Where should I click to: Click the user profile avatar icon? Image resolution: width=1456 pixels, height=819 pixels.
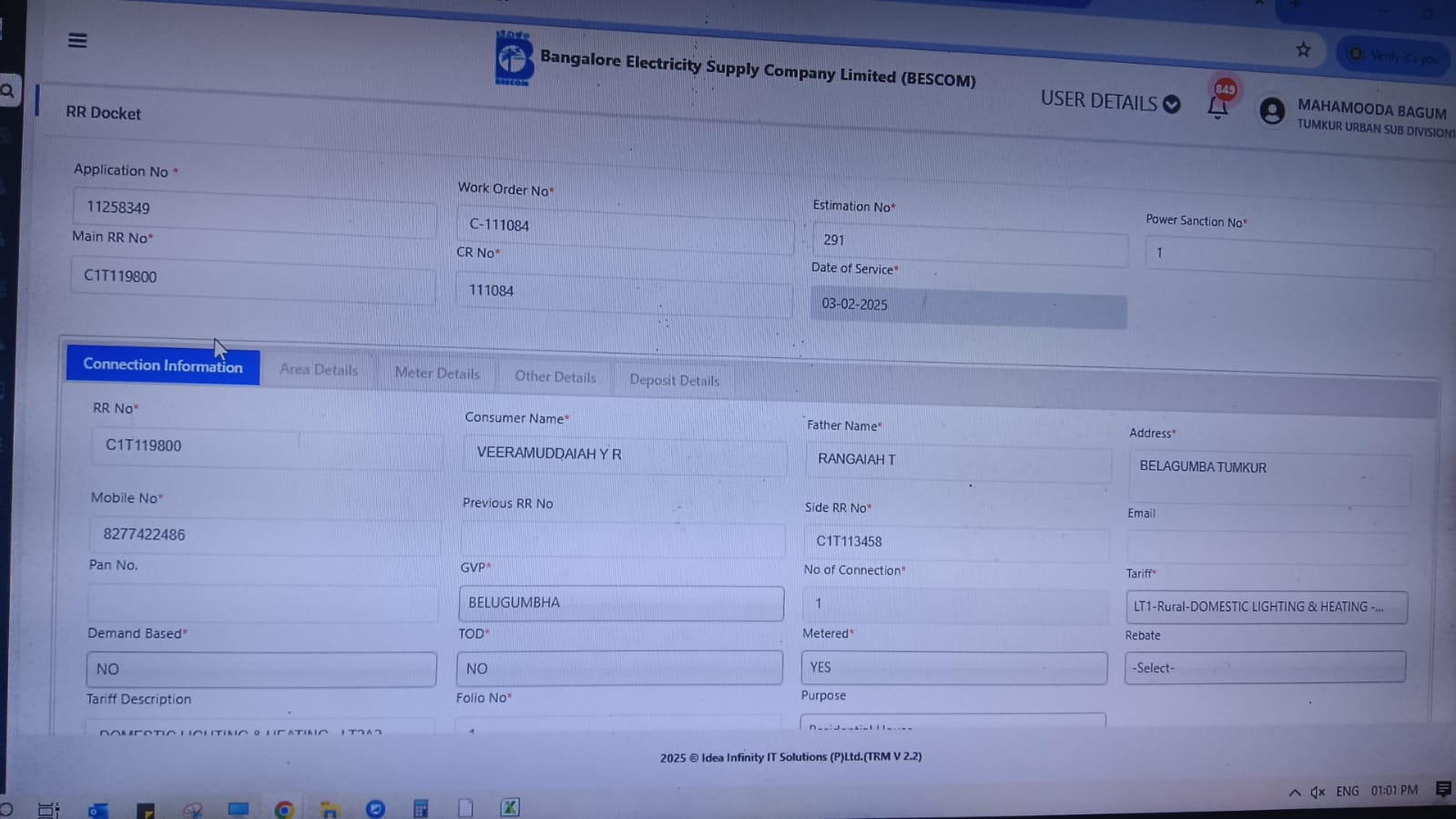[x=1272, y=111]
